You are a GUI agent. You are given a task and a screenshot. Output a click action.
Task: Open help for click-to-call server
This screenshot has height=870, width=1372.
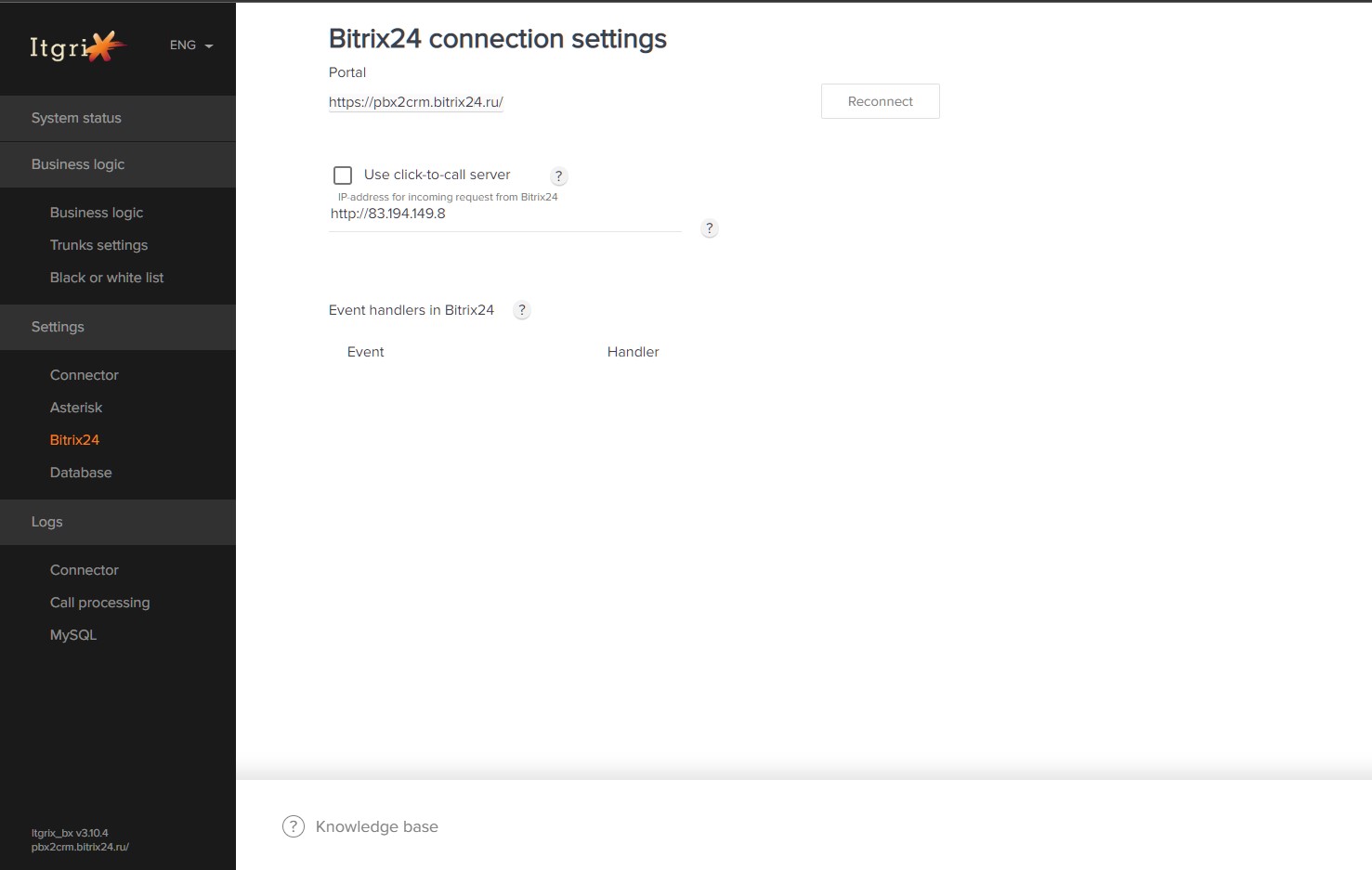tap(558, 175)
